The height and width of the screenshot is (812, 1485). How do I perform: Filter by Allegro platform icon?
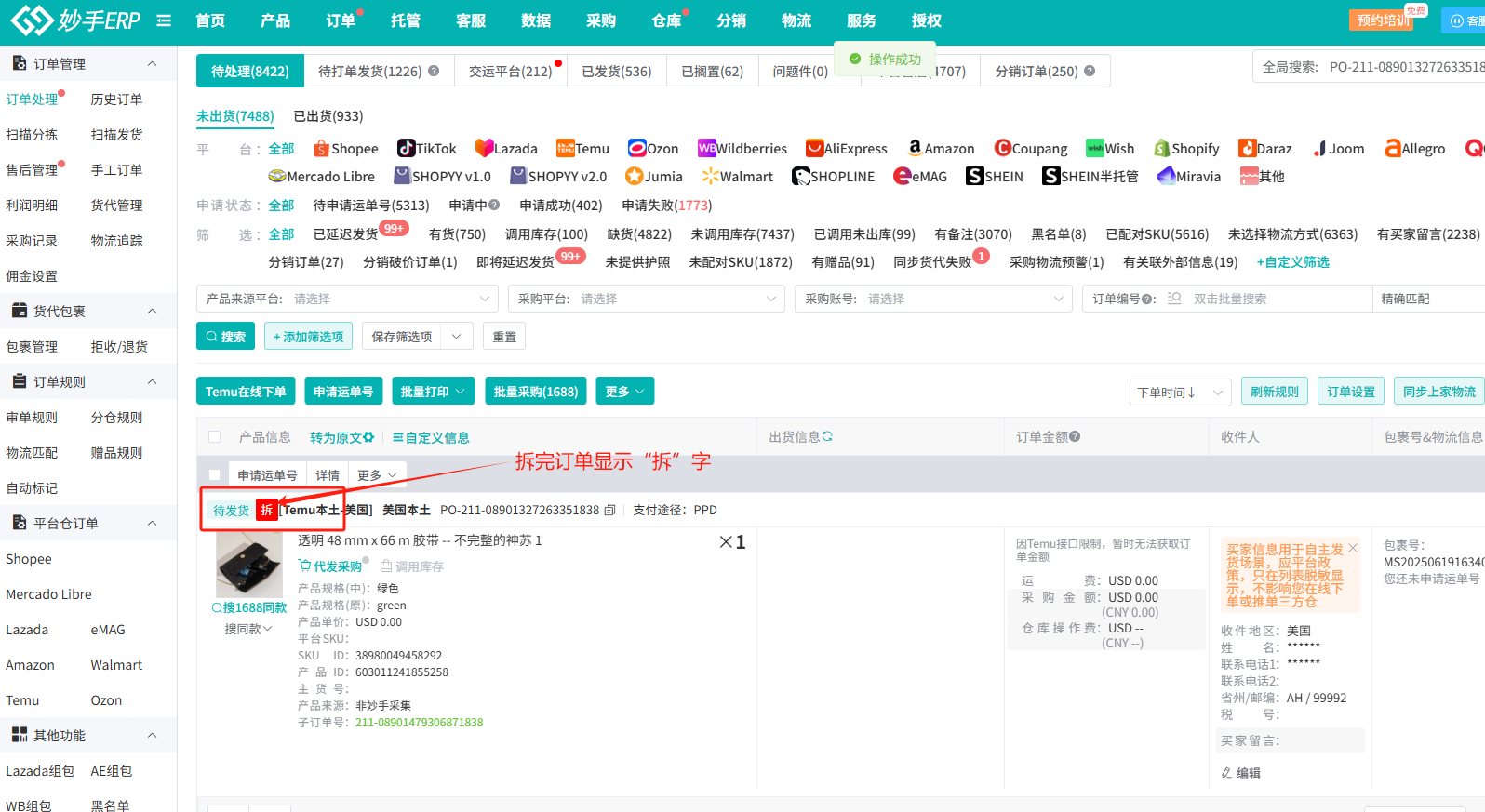point(1393,148)
